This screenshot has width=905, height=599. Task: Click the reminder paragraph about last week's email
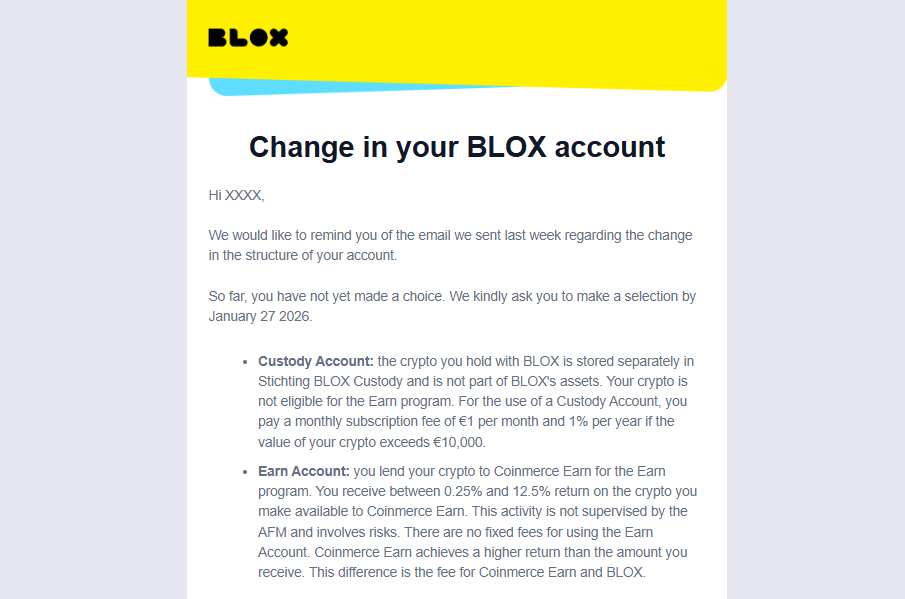[450, 245]
